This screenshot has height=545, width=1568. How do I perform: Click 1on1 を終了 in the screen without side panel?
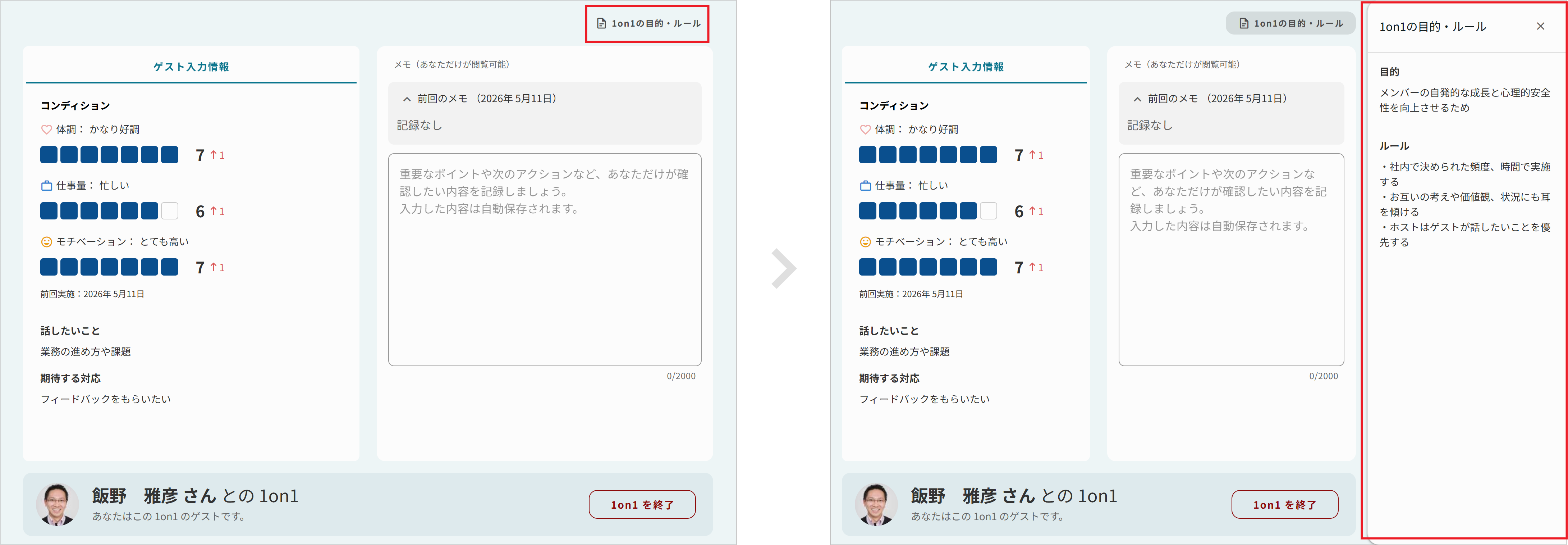tap(642, 505)
